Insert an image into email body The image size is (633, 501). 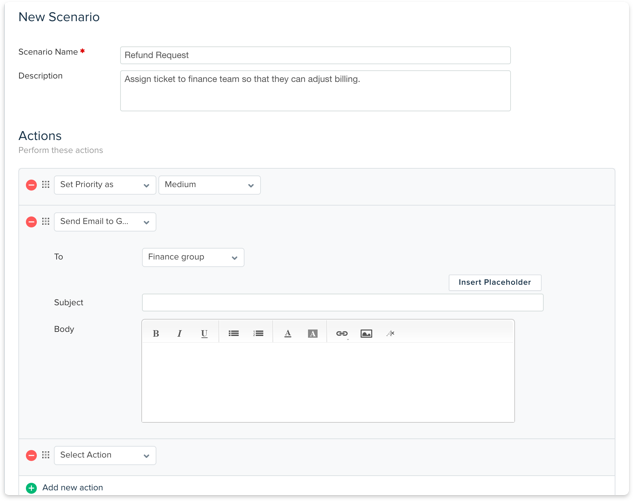(366, 333)
